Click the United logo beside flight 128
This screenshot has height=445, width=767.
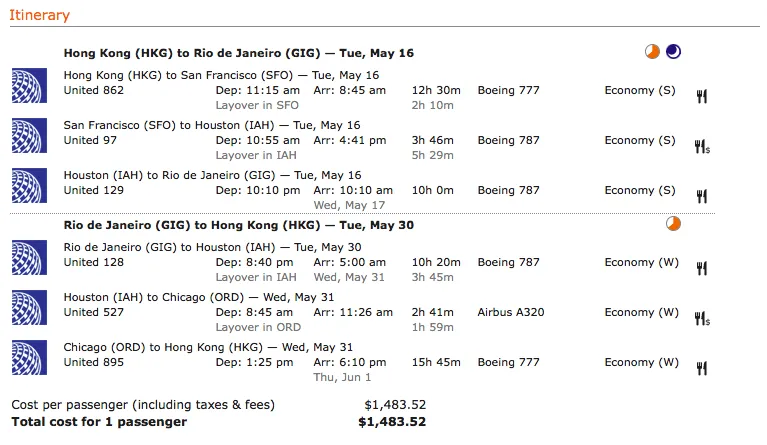coord(29,257)
